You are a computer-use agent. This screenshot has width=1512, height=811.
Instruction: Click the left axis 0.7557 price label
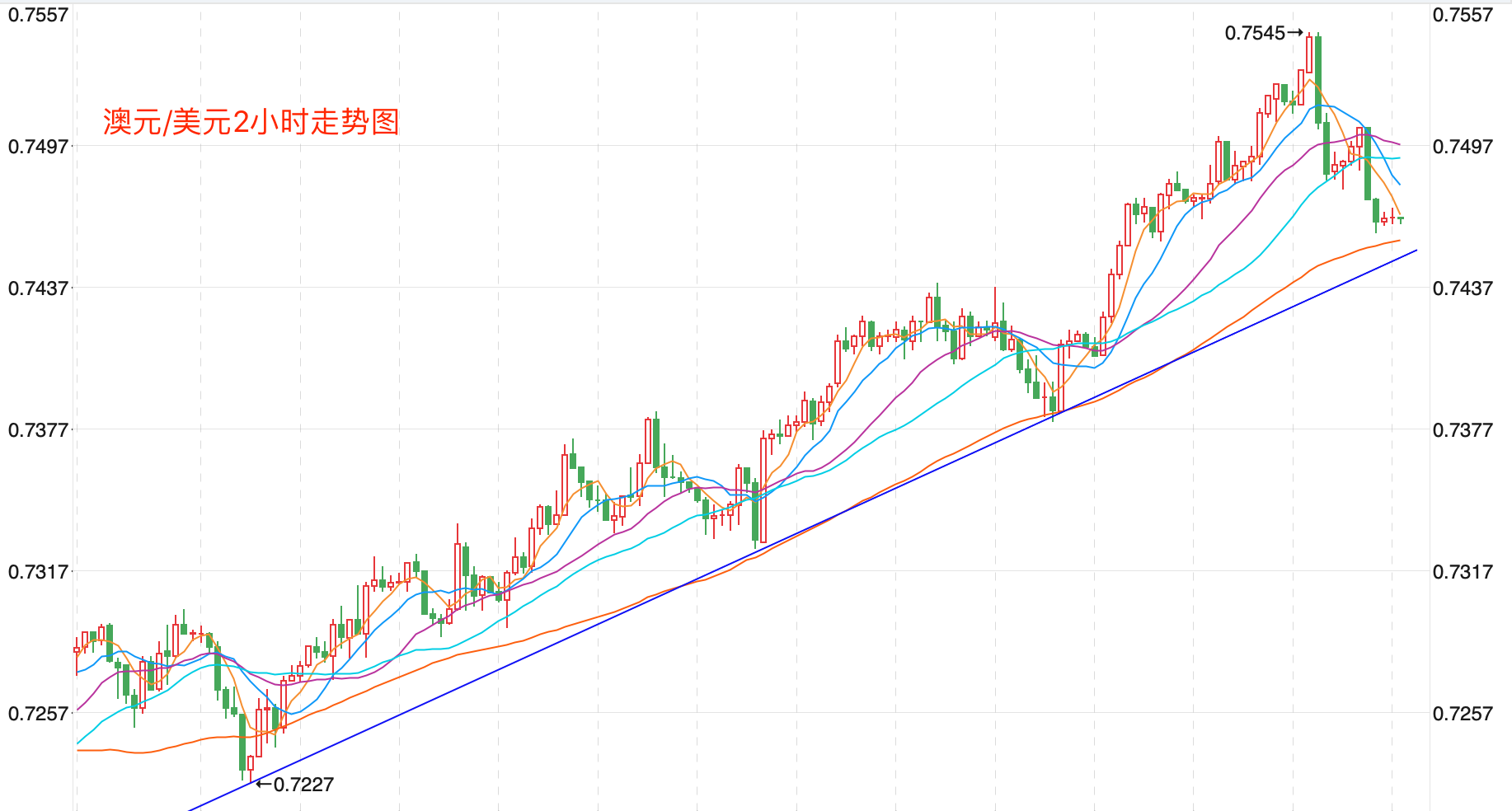[x=38, y=15]
